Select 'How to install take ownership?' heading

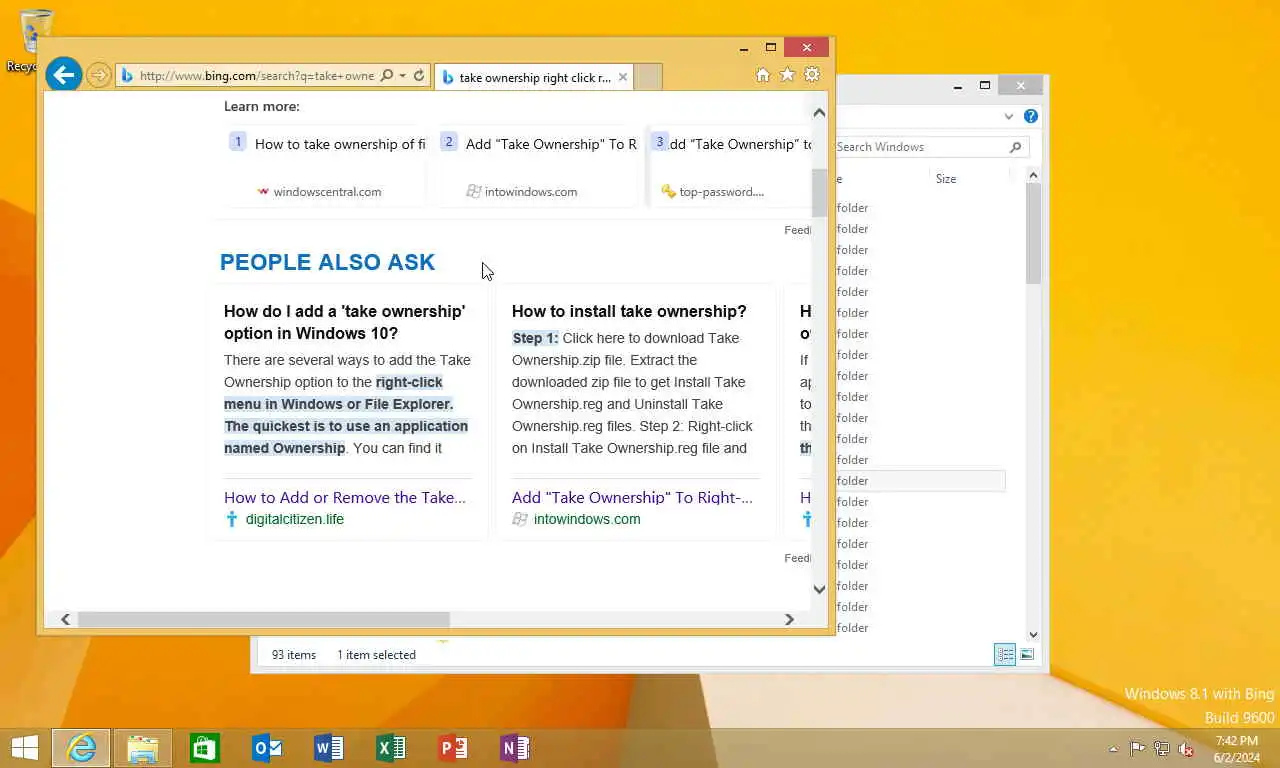(x=629, y=311)
